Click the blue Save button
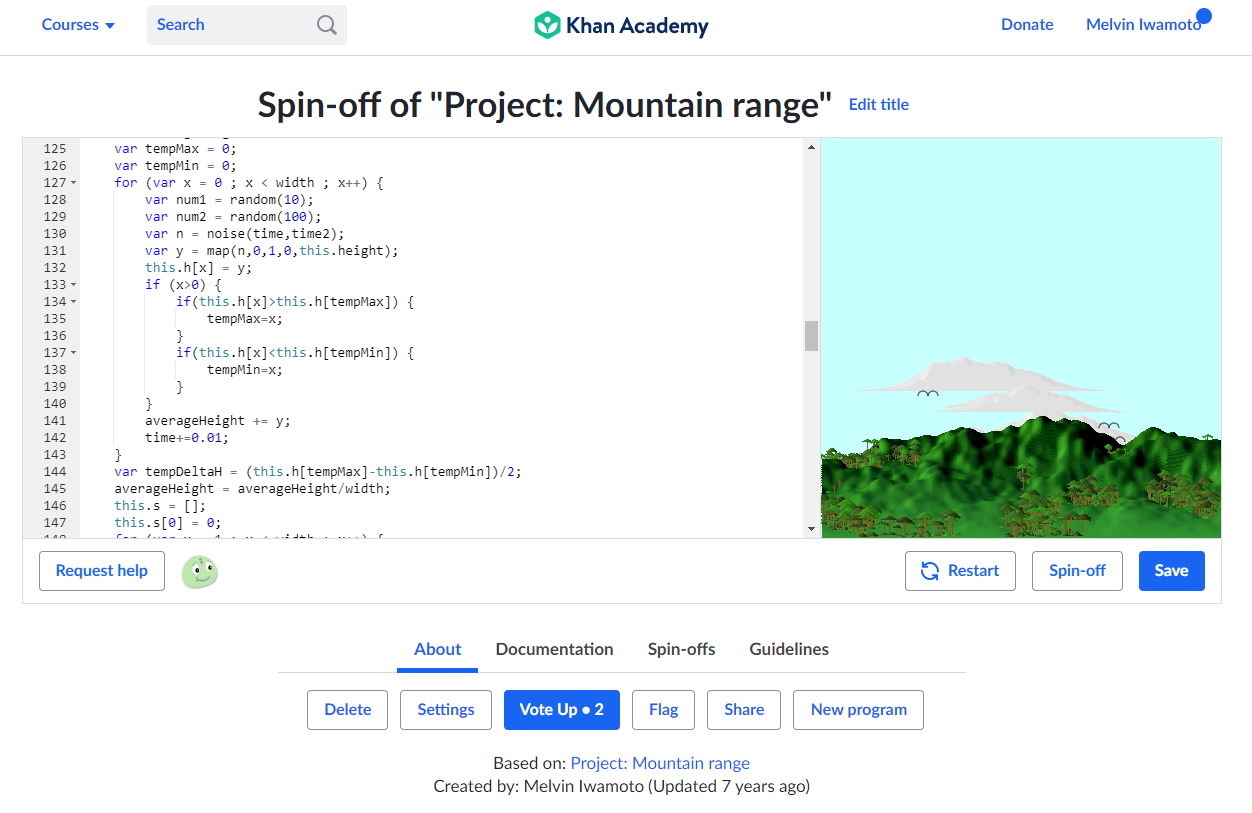This screenshot has height=813, width=1252. coord(1172,571)
